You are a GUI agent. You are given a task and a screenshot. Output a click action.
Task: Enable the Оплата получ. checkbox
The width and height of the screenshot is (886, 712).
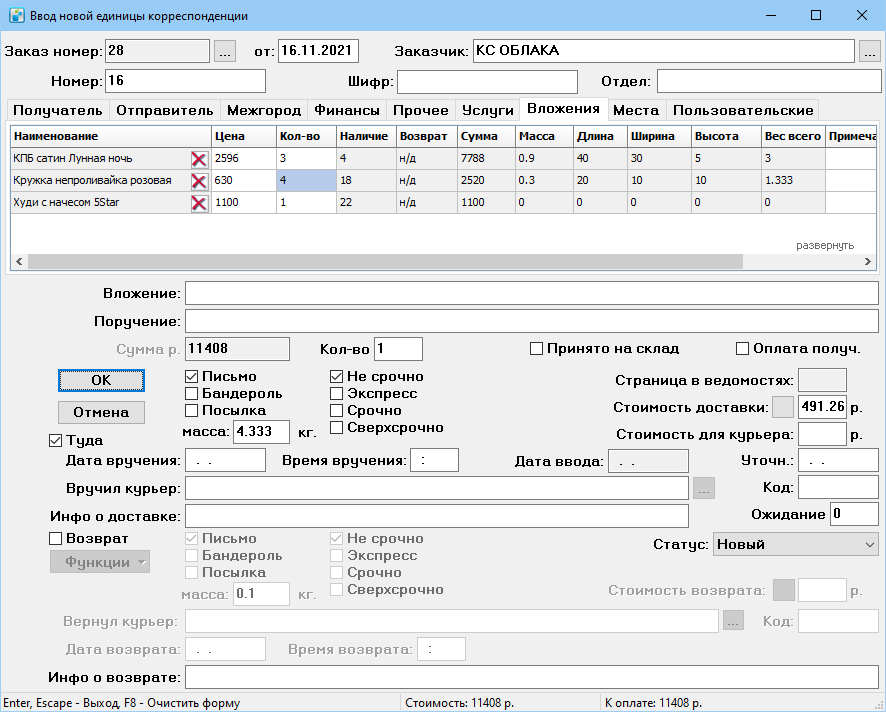tap(742, 349)
